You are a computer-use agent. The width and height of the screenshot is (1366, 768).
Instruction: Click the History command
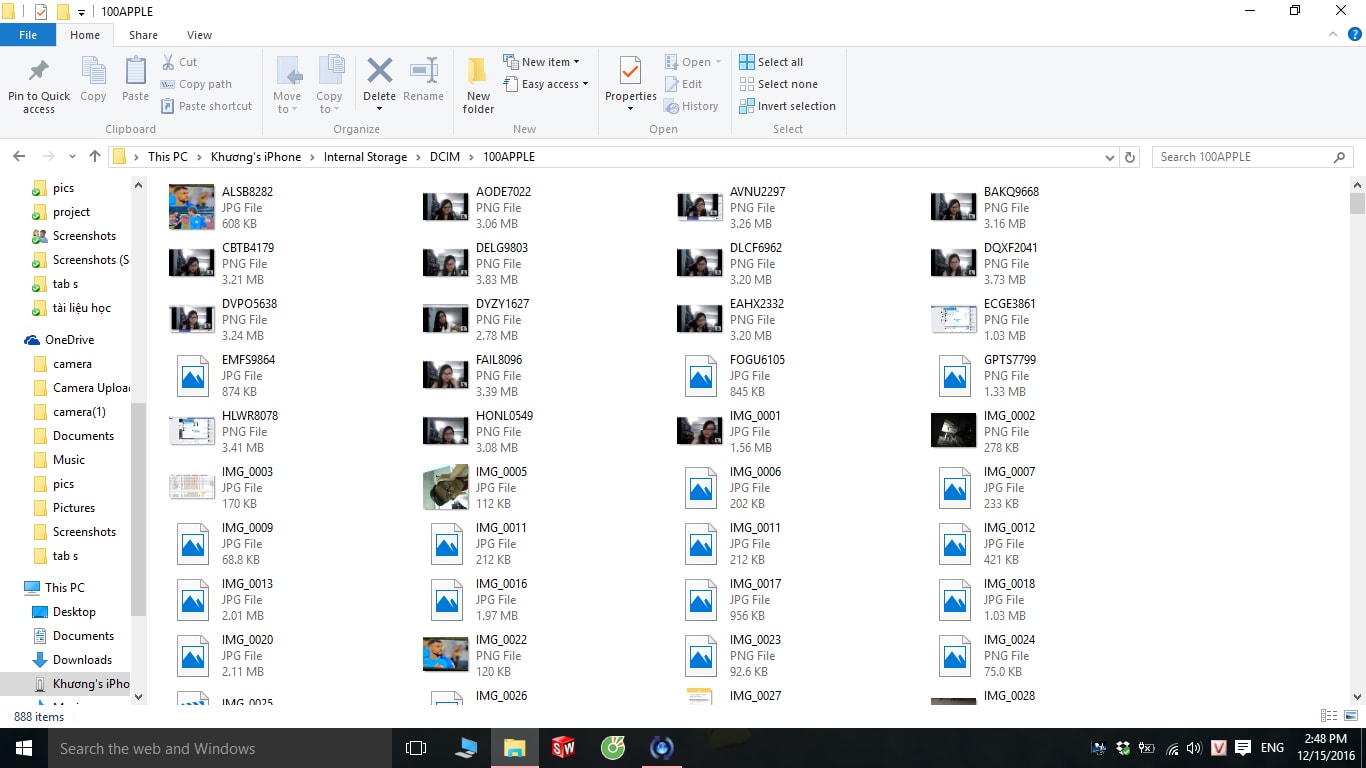click(691, 106)
